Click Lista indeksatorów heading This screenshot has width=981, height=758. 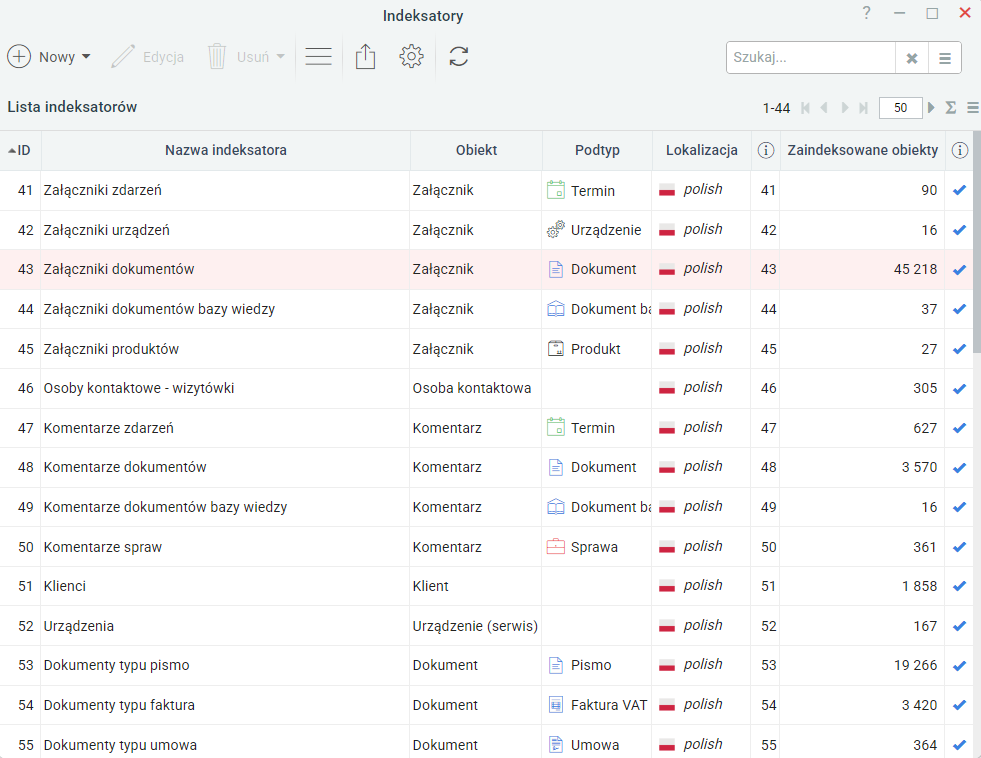tap(72, 107)
